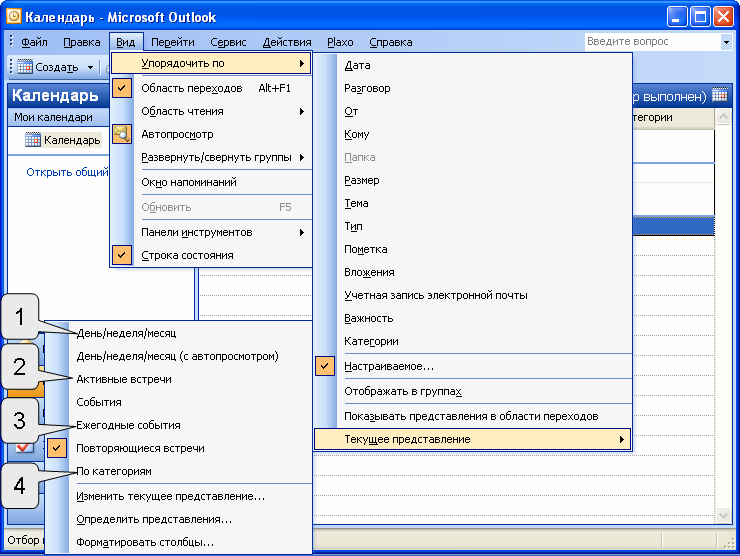Open the Справка menu
This screenshot has height=556, width=740.
391,42
